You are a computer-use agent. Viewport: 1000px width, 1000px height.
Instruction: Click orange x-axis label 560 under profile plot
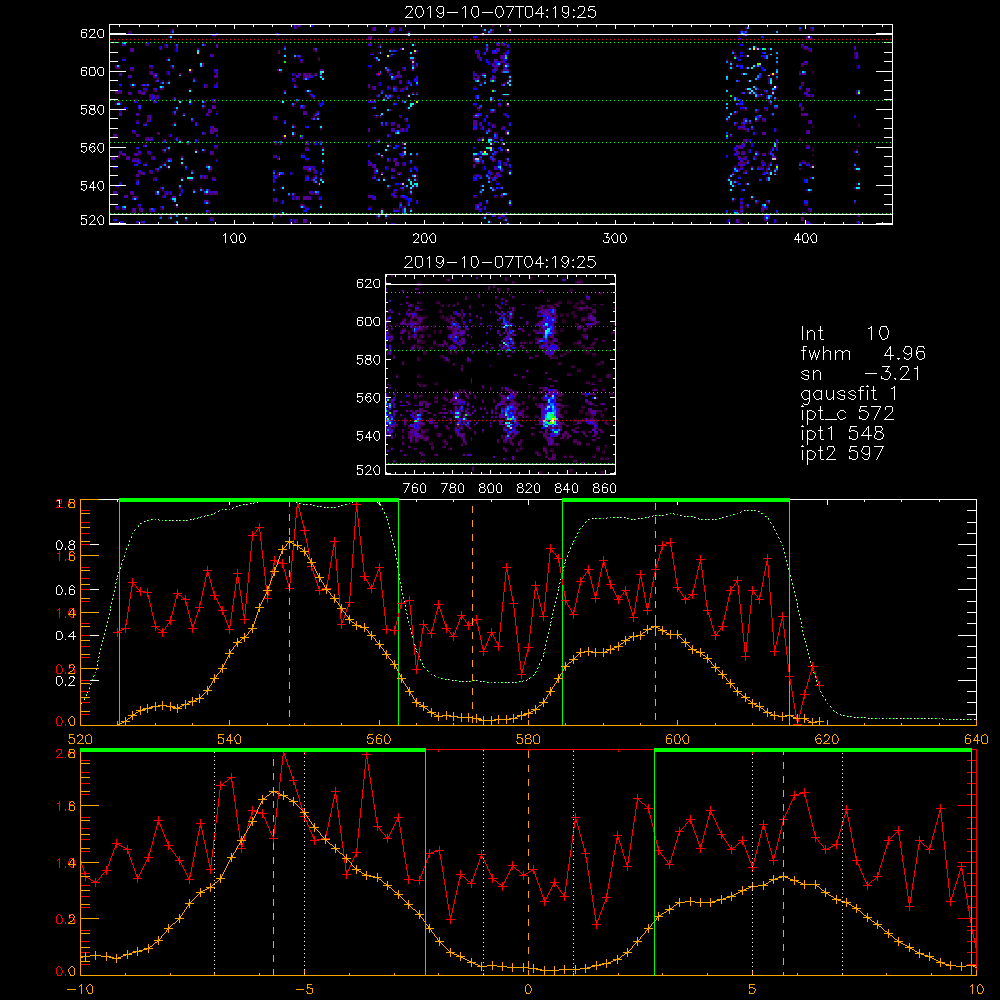379,739
